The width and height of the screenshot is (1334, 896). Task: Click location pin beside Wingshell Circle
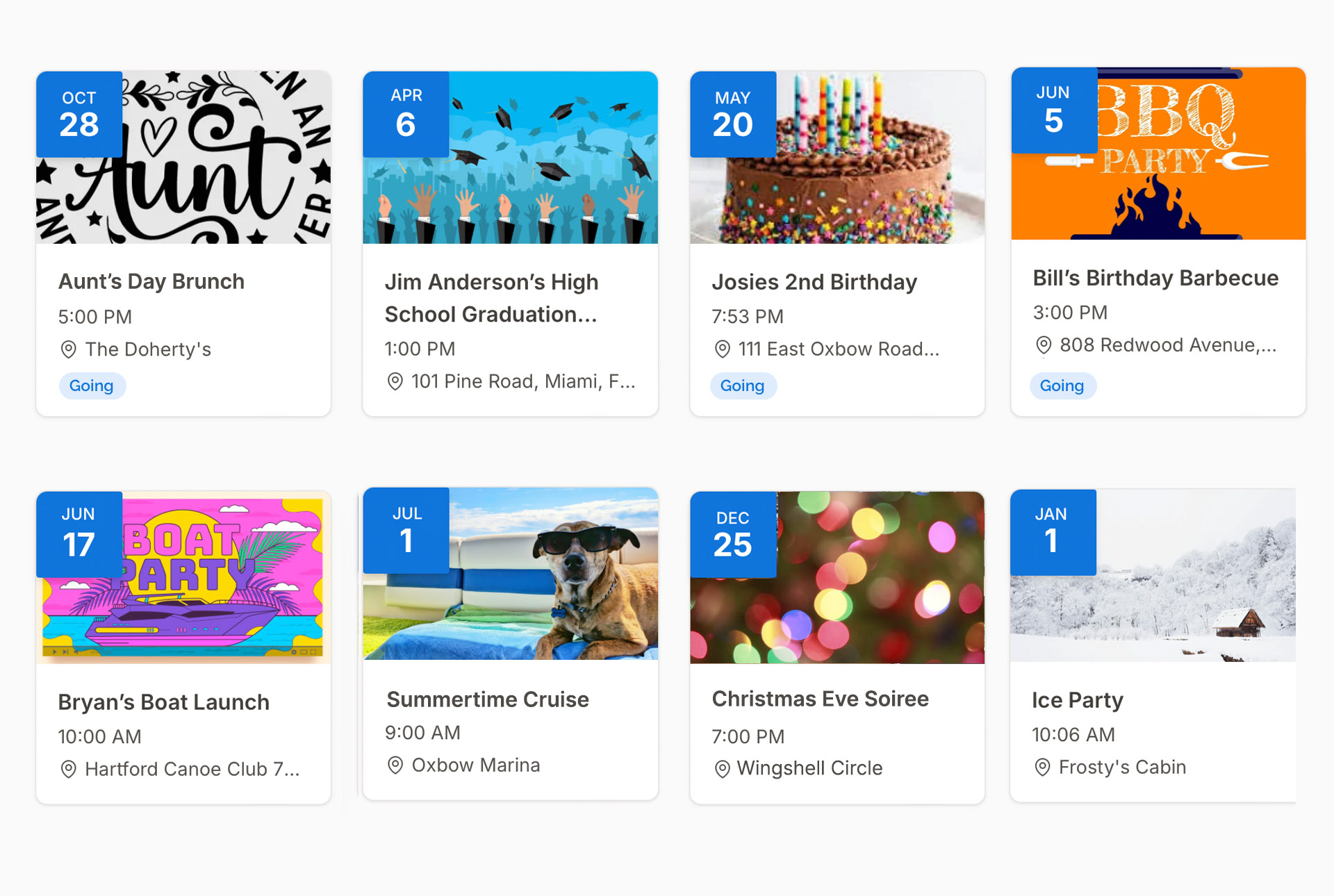tap(722, 769)
